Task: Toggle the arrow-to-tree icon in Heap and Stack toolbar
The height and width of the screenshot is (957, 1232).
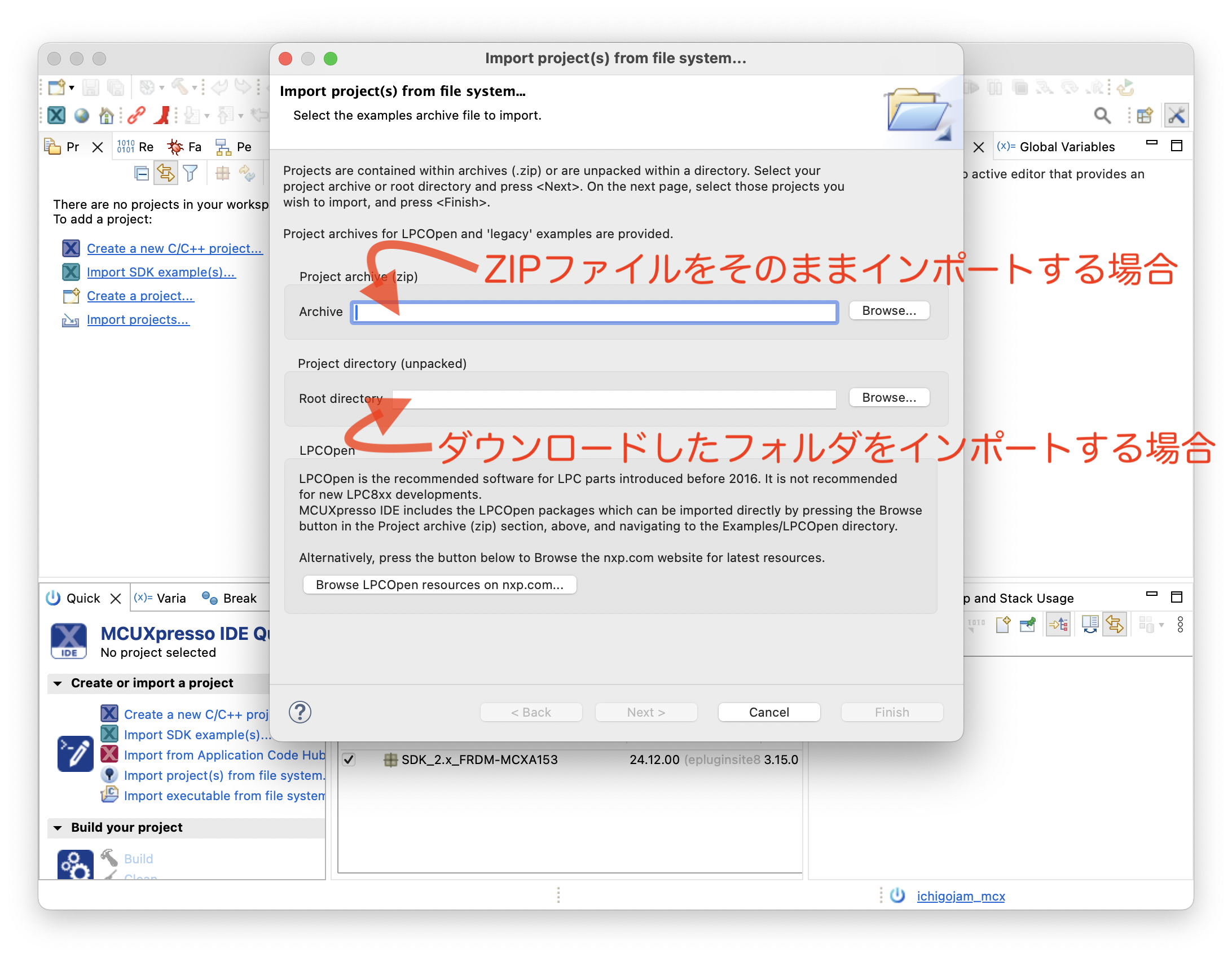Action: [1058, 625]
